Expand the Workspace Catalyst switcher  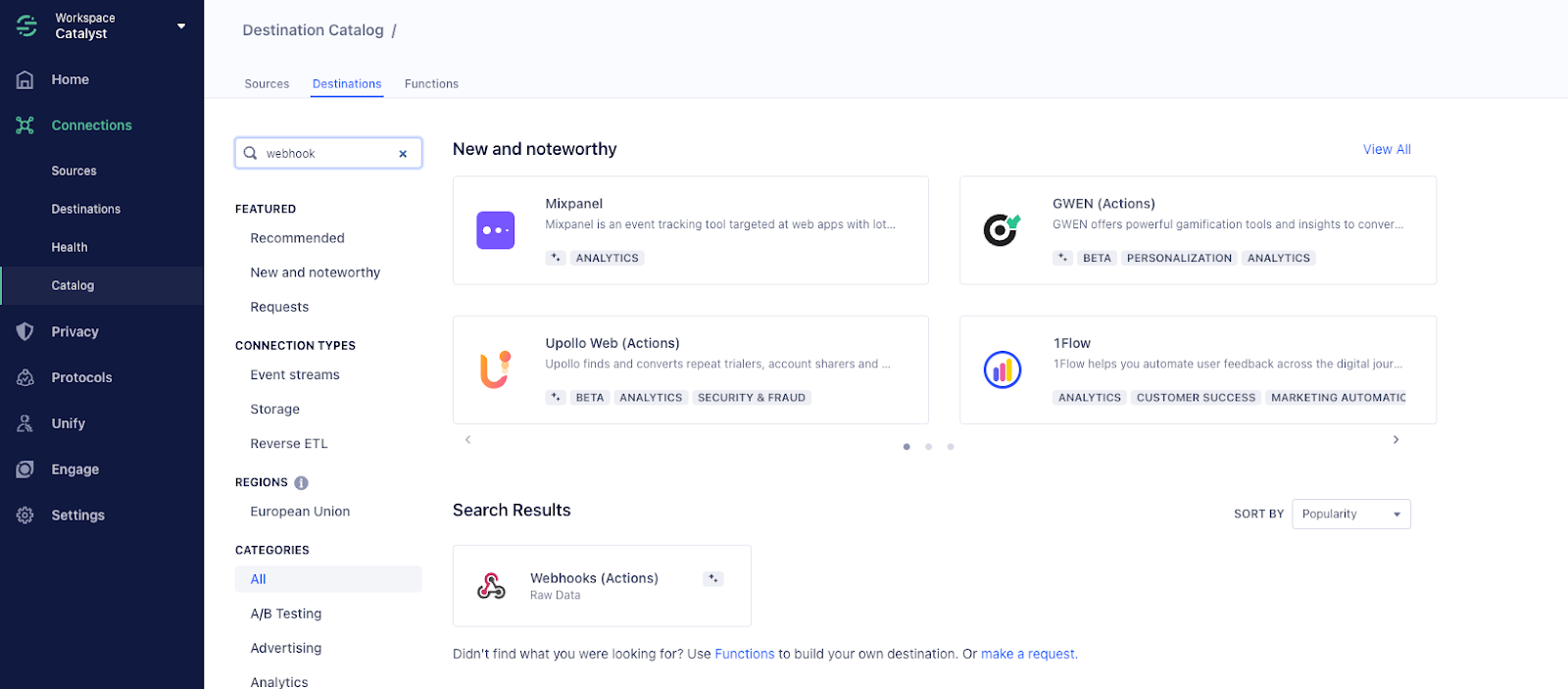(181, 26)
